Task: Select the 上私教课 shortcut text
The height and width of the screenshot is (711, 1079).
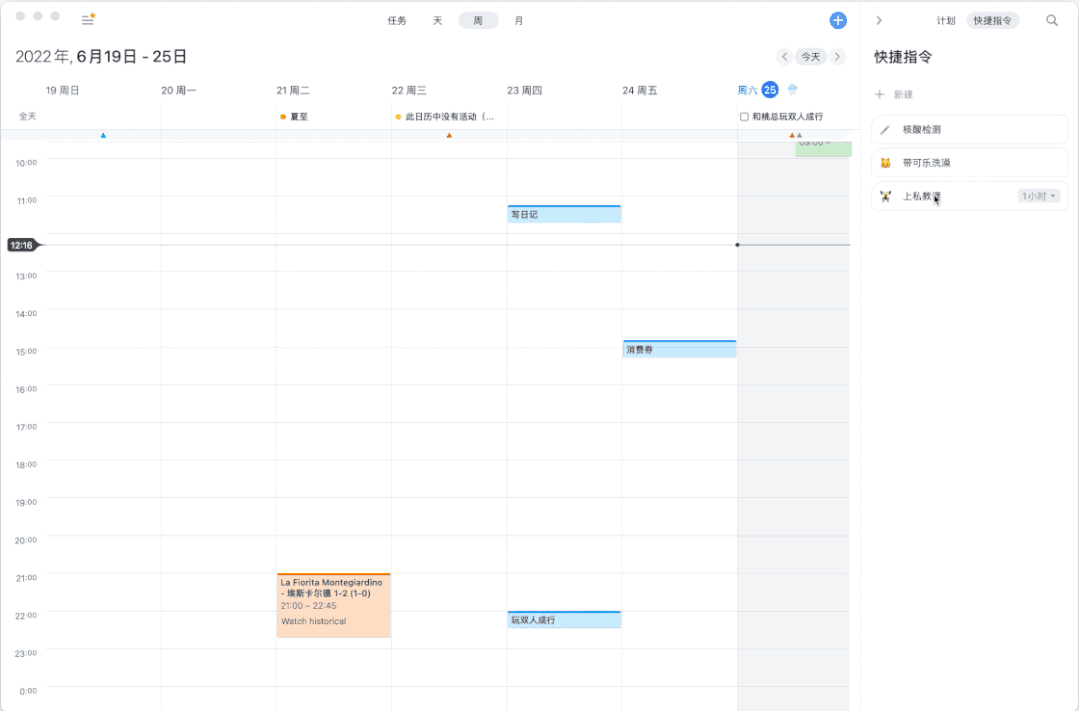Action: pos(921,196)
